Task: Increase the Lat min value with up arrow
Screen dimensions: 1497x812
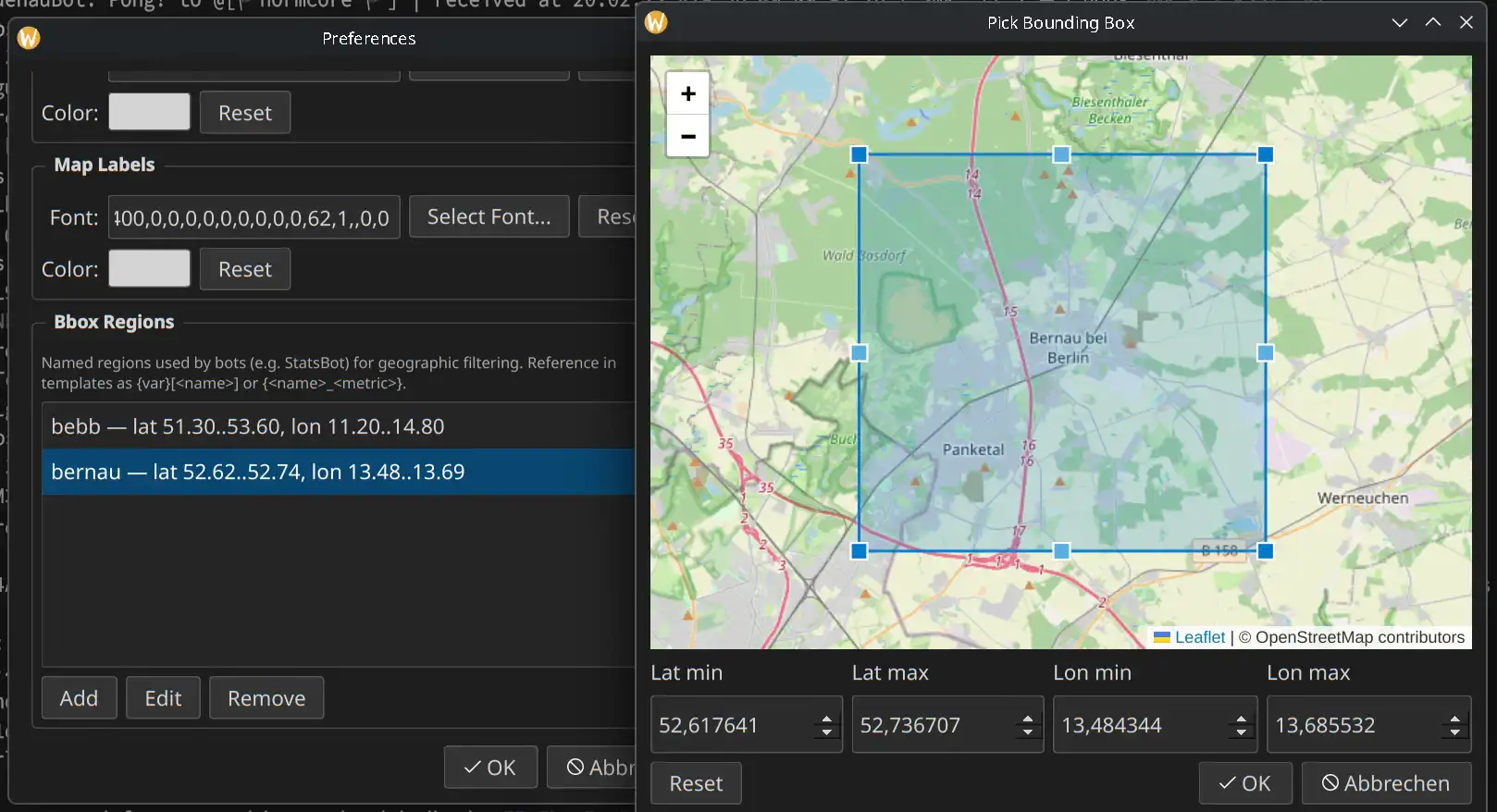Action: (x=826, y=718)
